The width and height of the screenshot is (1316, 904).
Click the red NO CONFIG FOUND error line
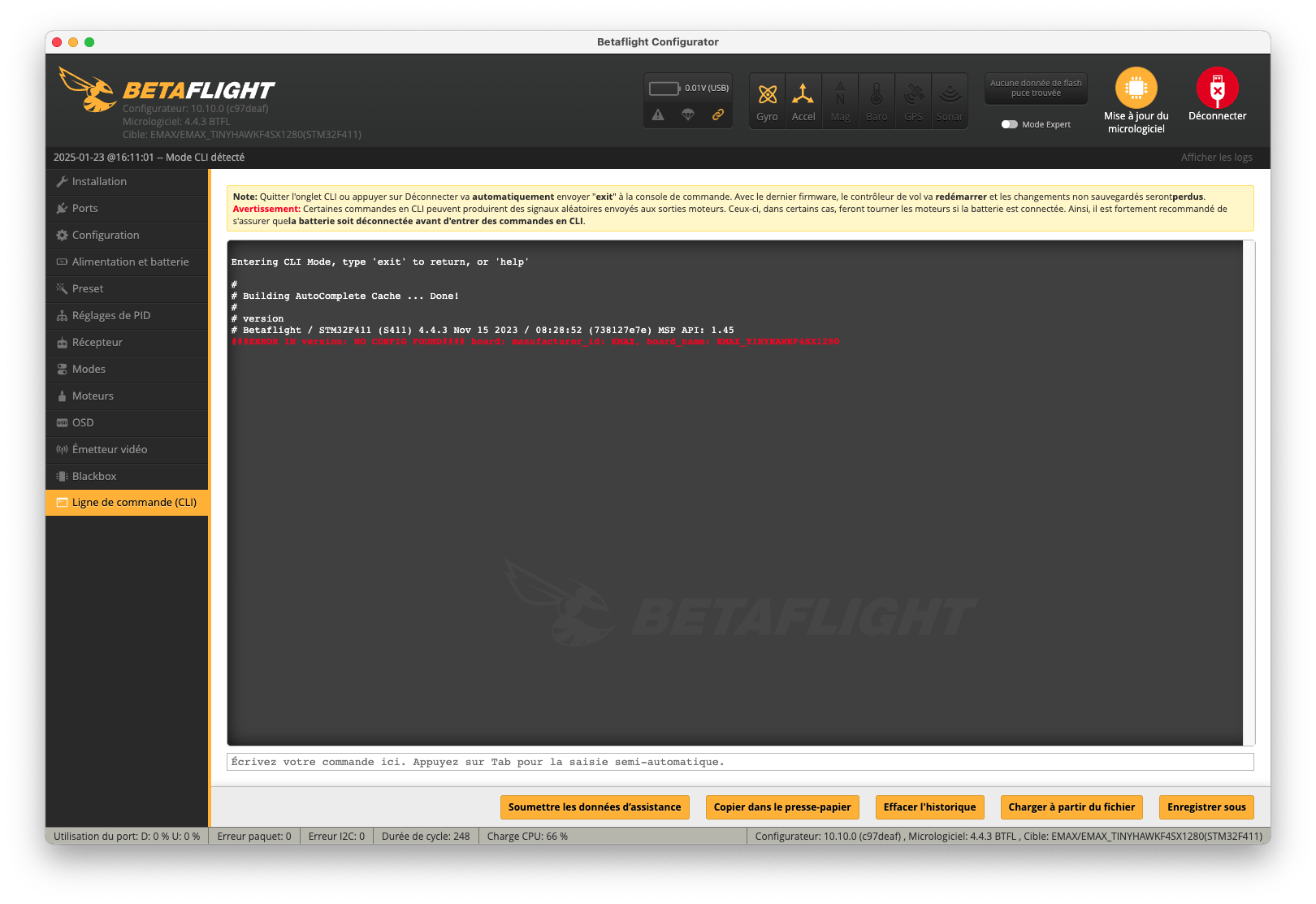pos(535,342)
